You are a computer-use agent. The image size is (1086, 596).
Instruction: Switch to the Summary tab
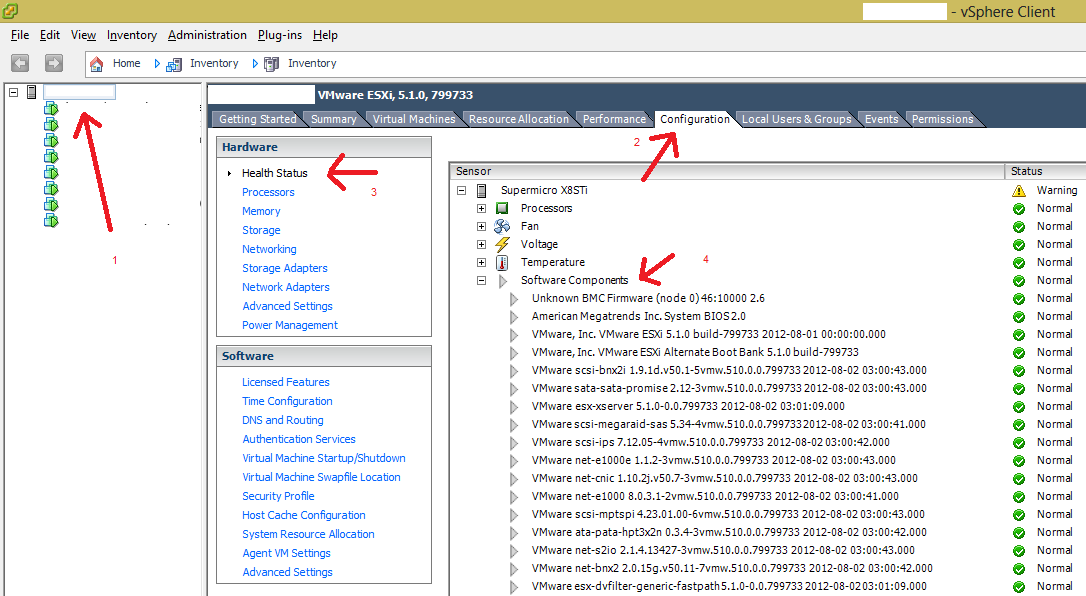click(x=333, y=119)
